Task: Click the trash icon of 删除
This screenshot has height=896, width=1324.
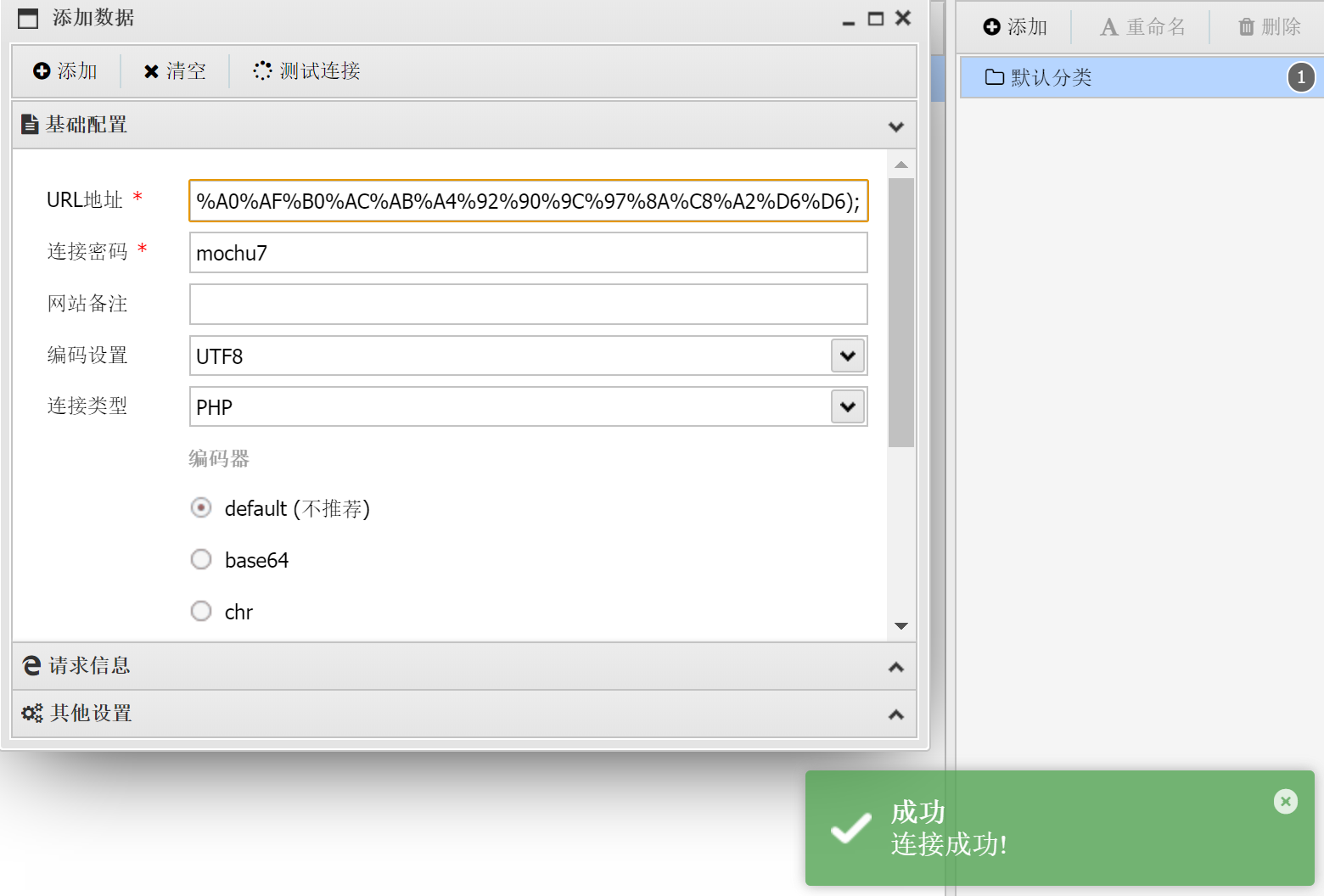Action: coord(1246,27)
